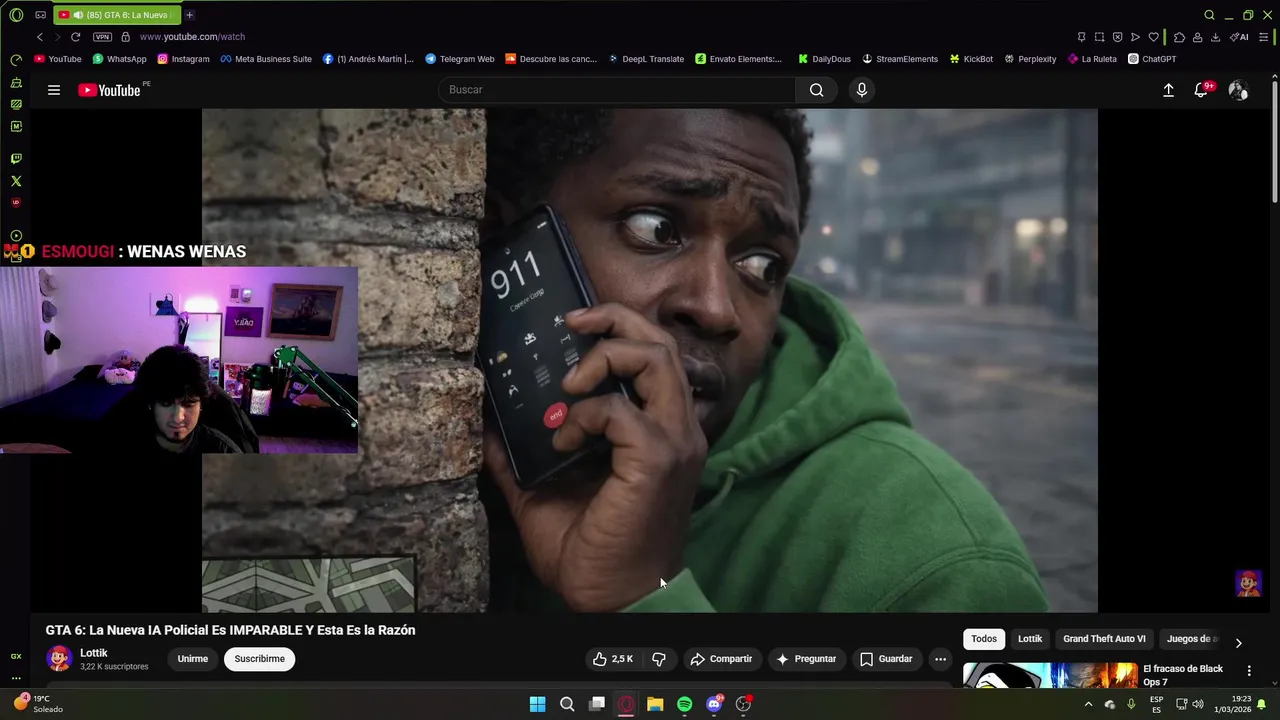Open the Telegram Web bookmark
The image size is (1280, 720).
coord(460,59)
